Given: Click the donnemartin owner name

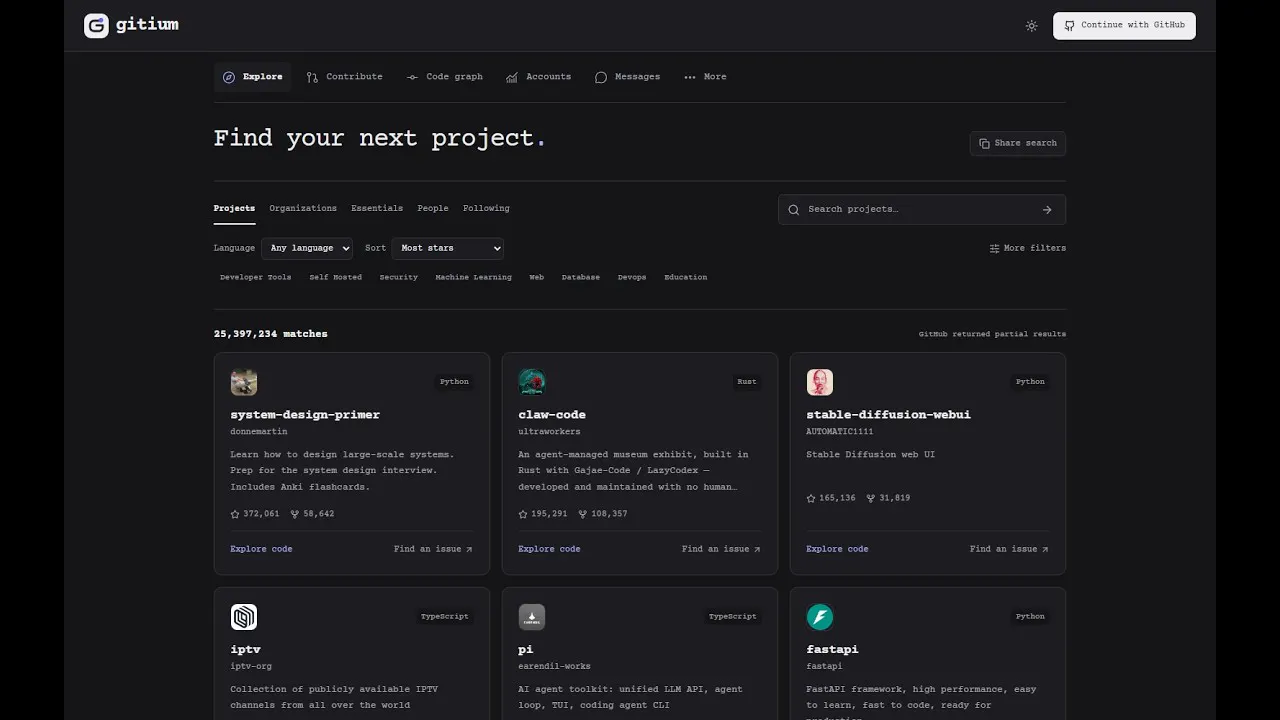Looking at the screenshot, I should 259,432.
